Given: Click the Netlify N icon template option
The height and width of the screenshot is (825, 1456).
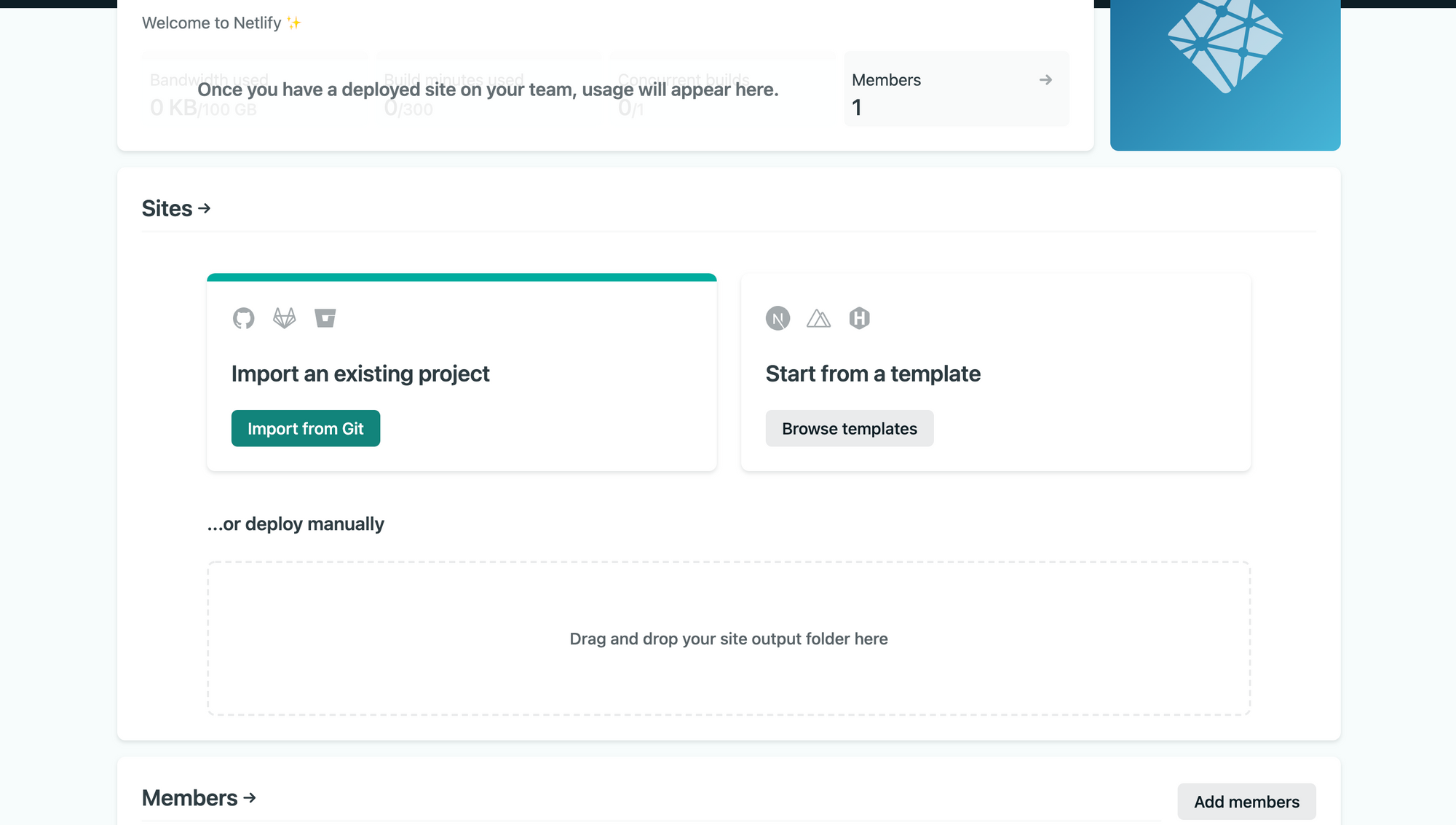Looking at the screenshot, I should pyautogui.click(x=778, y=318).
